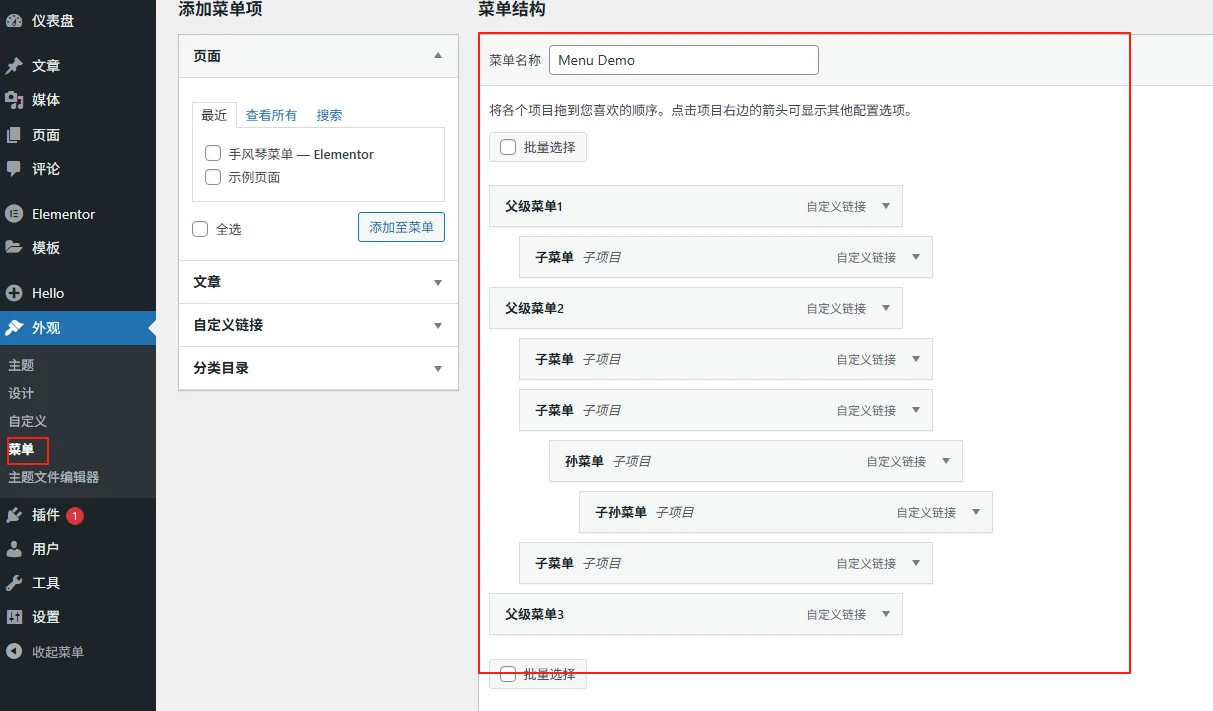Click the 菜单结构 heading text
This screenshot has height=711, width=1213.
tap(512, 9)
